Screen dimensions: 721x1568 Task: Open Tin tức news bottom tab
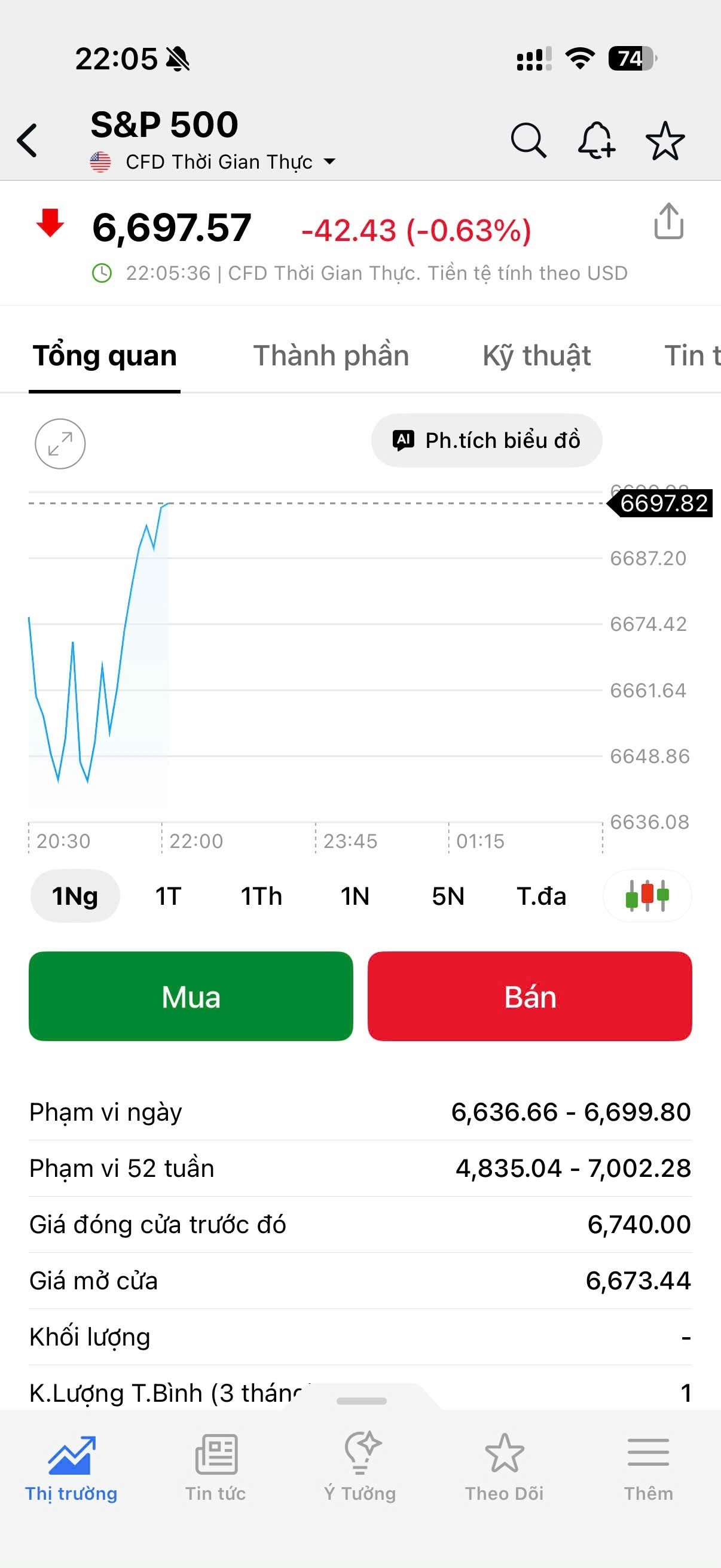tap(215, 1466)
